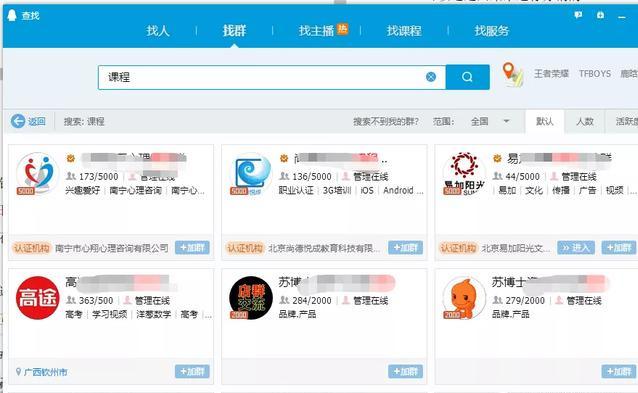Join the 北京易加阳光 group
Image resolution: width=638 pixels, height=393 pixels.
point(619,247)
